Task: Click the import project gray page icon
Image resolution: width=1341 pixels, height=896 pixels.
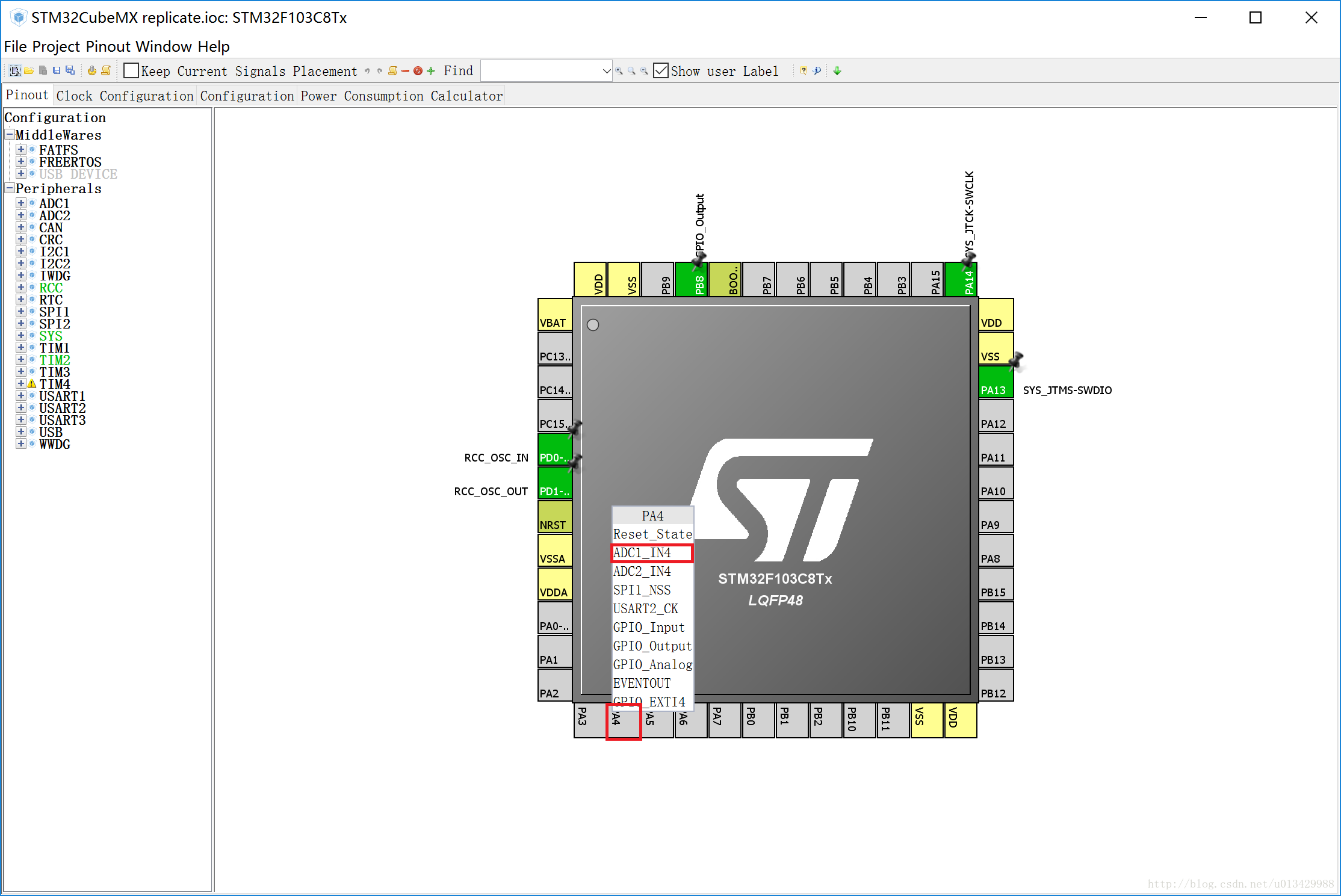Action: click(43, 71)
